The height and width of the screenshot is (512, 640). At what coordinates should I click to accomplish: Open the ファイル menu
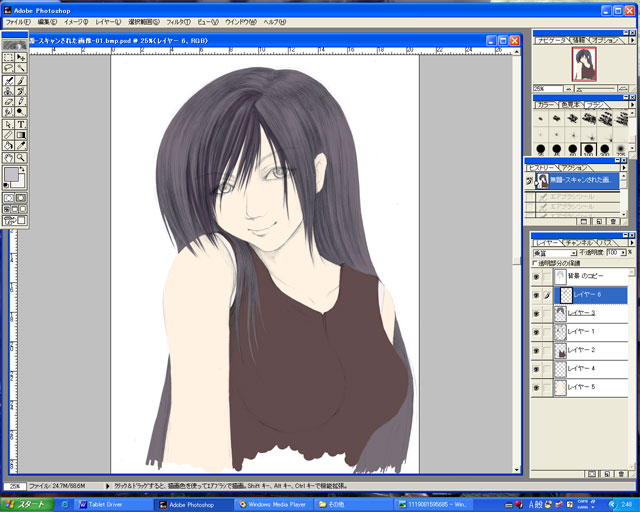coord(18,22)
